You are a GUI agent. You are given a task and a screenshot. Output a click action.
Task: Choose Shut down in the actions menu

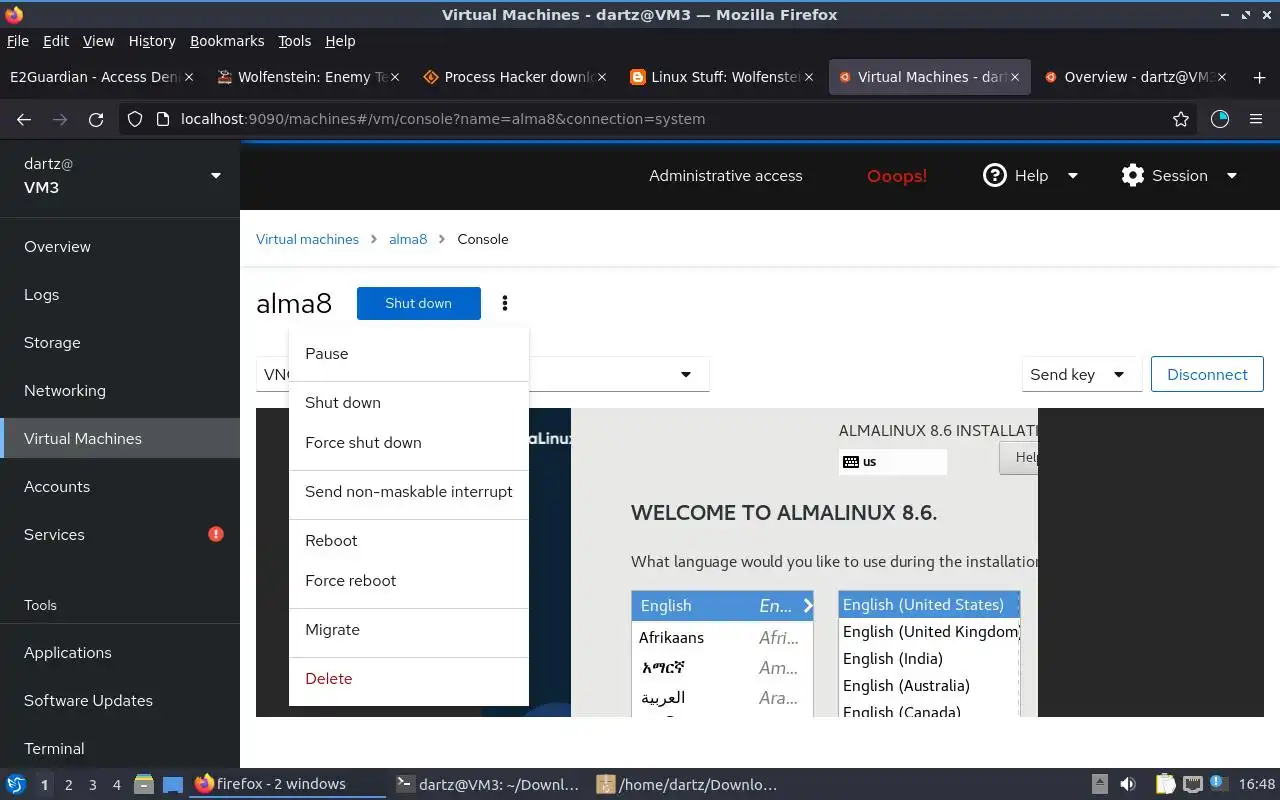[x=409, y=403]
